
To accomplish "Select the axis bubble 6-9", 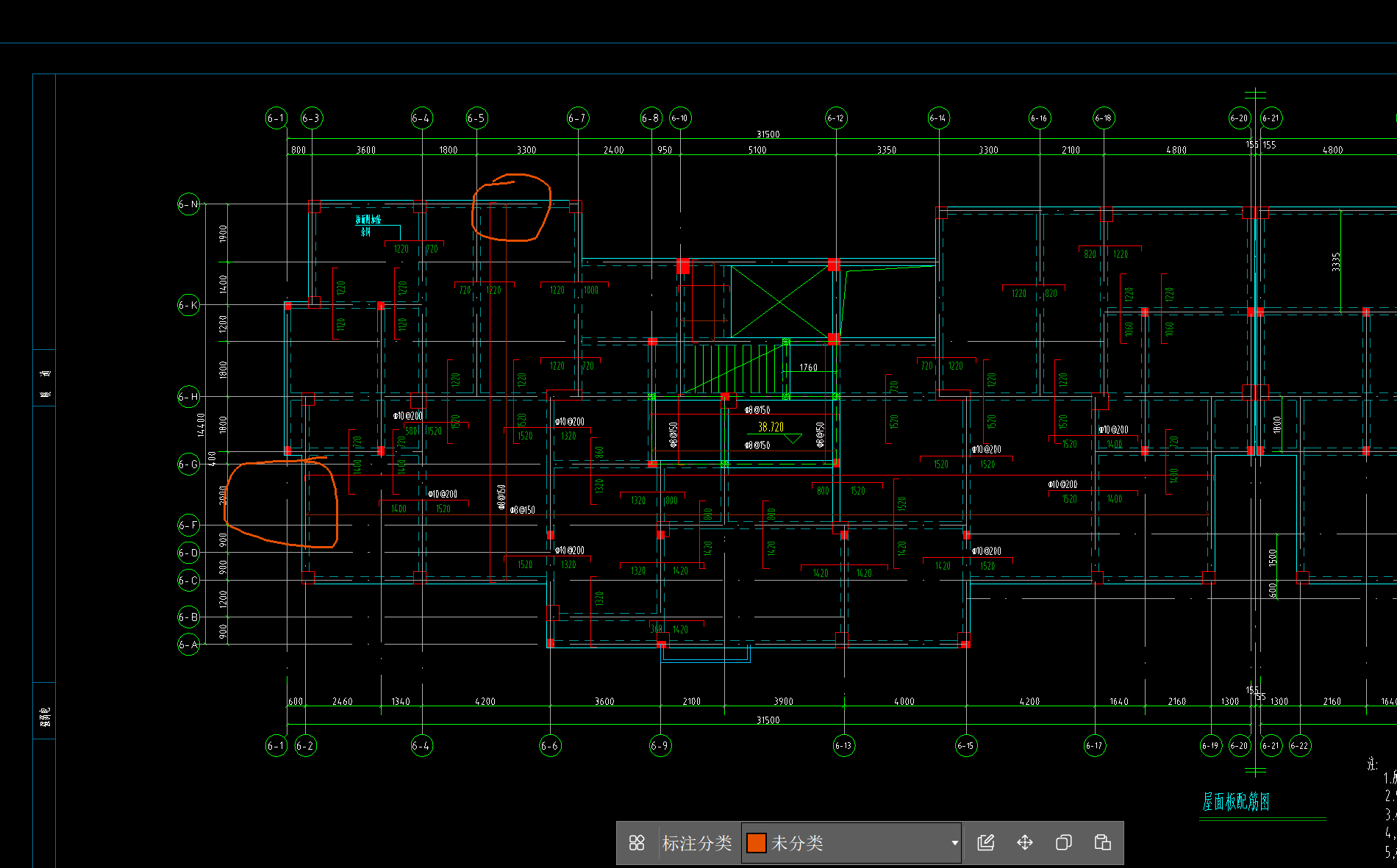I will (660, 746).
